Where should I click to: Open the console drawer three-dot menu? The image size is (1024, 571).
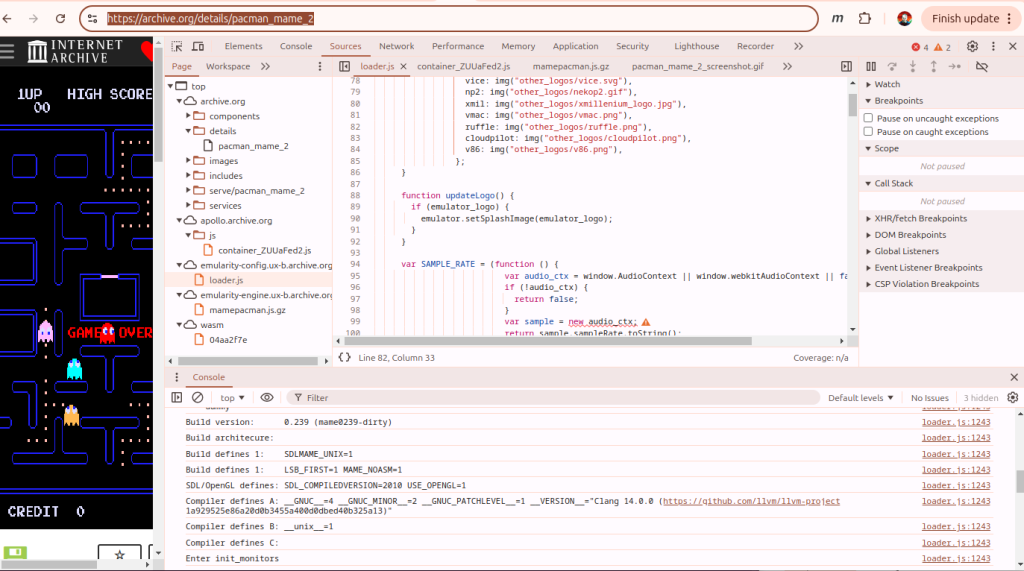[x=176, y=377]
